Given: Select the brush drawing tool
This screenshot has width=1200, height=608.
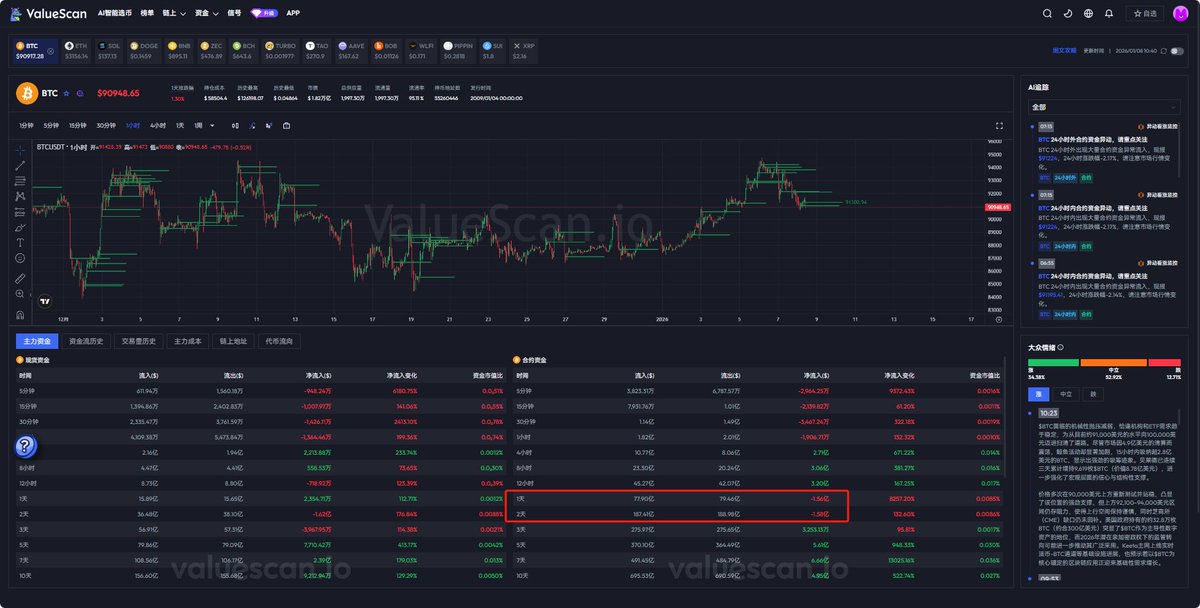Looking at the screenshot, I should [20, 228].
